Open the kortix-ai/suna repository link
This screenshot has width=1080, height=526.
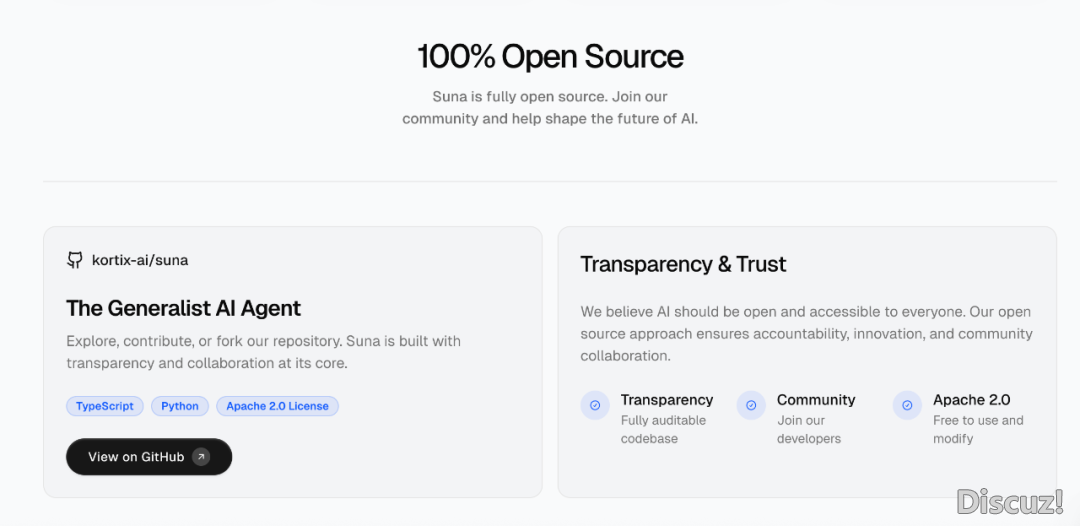point(140,260)
